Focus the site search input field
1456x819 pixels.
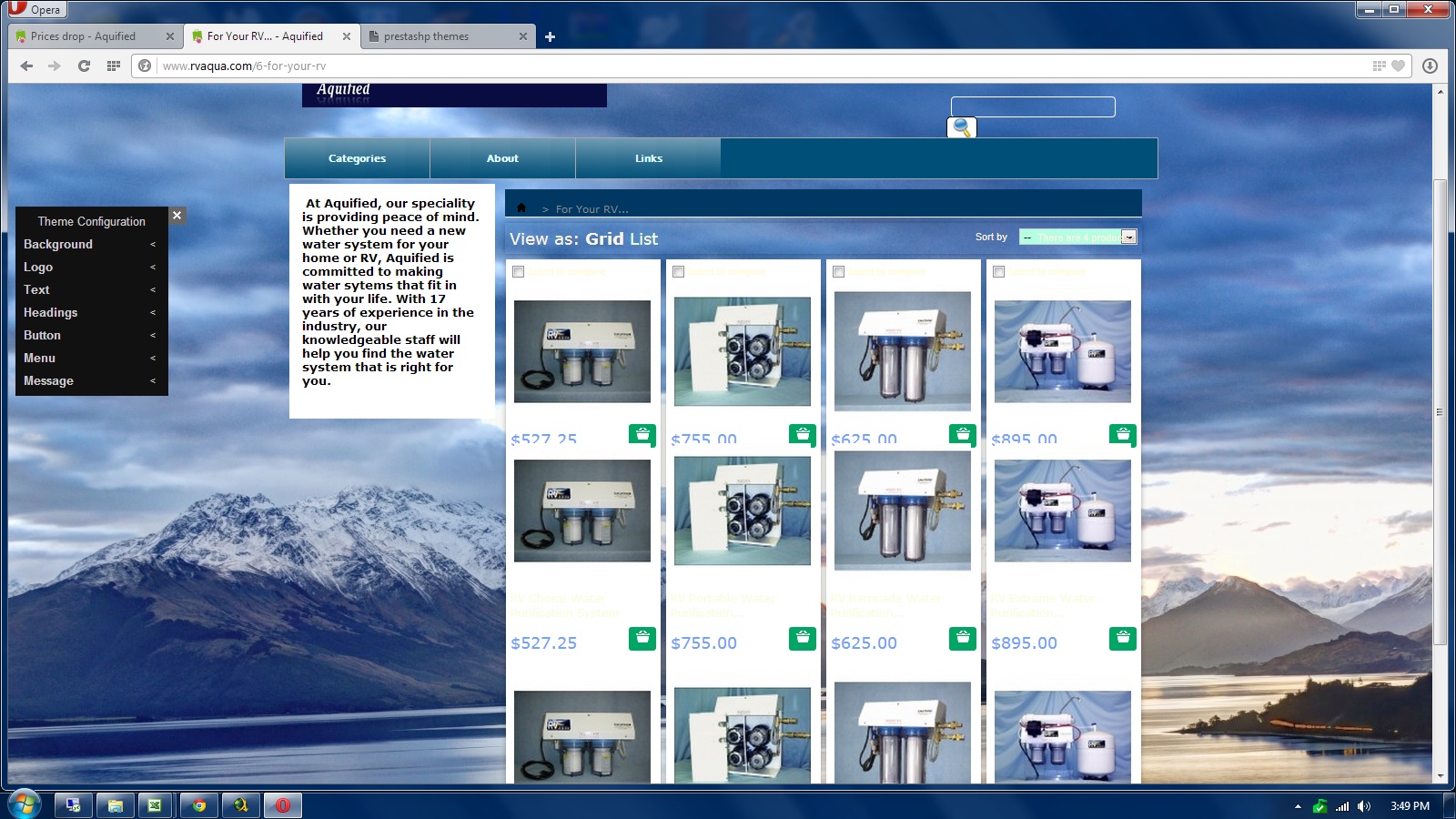pos(1033,106)
